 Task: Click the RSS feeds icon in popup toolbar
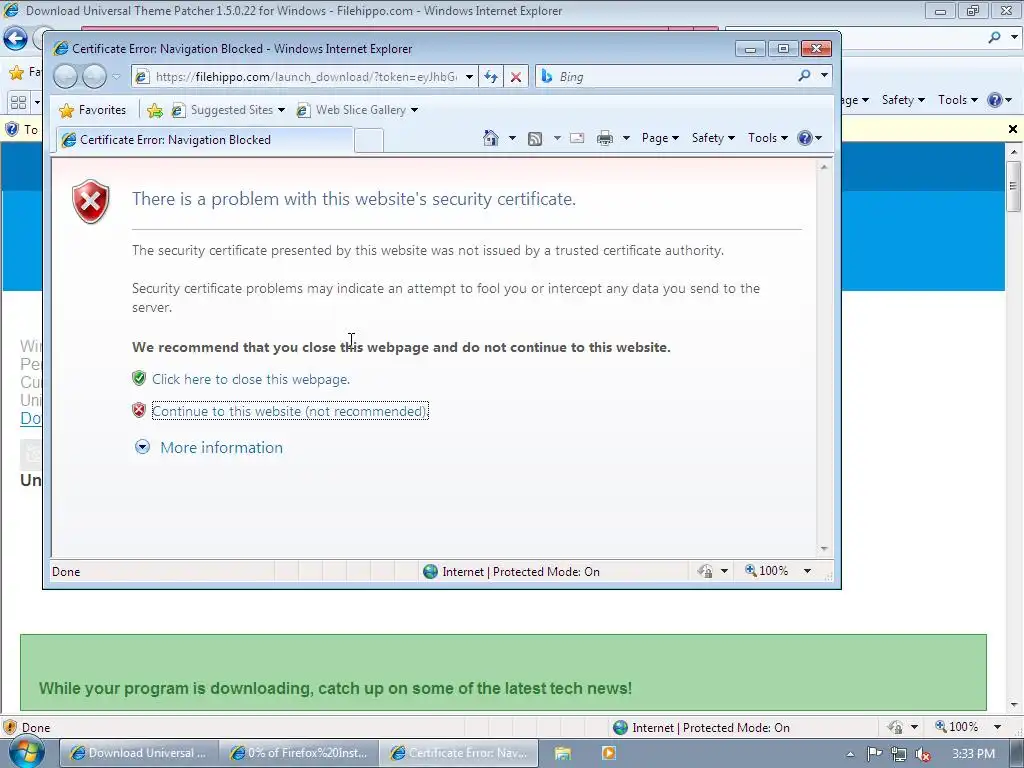coord(535,138)
